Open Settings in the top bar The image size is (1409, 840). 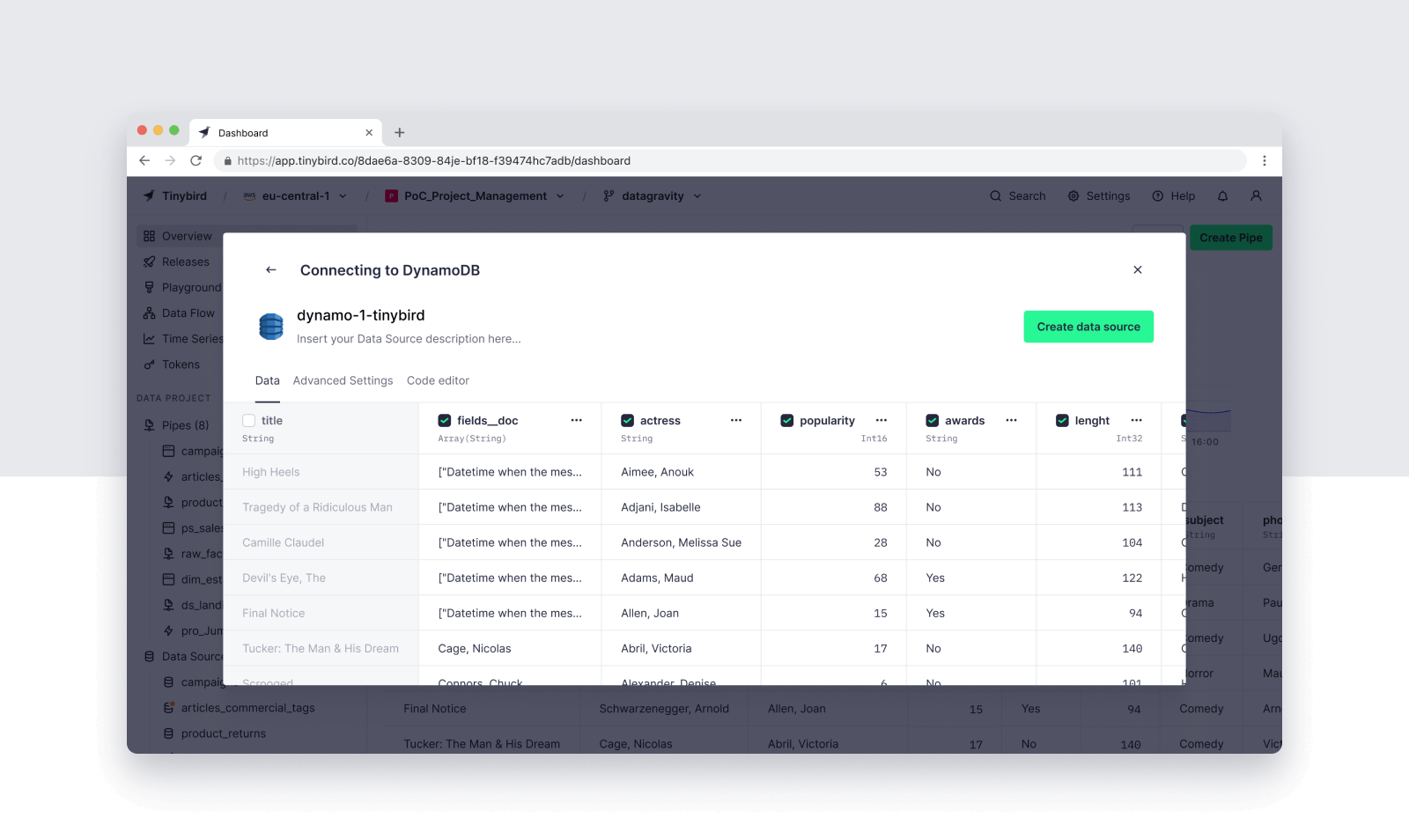pos(1099,196)
